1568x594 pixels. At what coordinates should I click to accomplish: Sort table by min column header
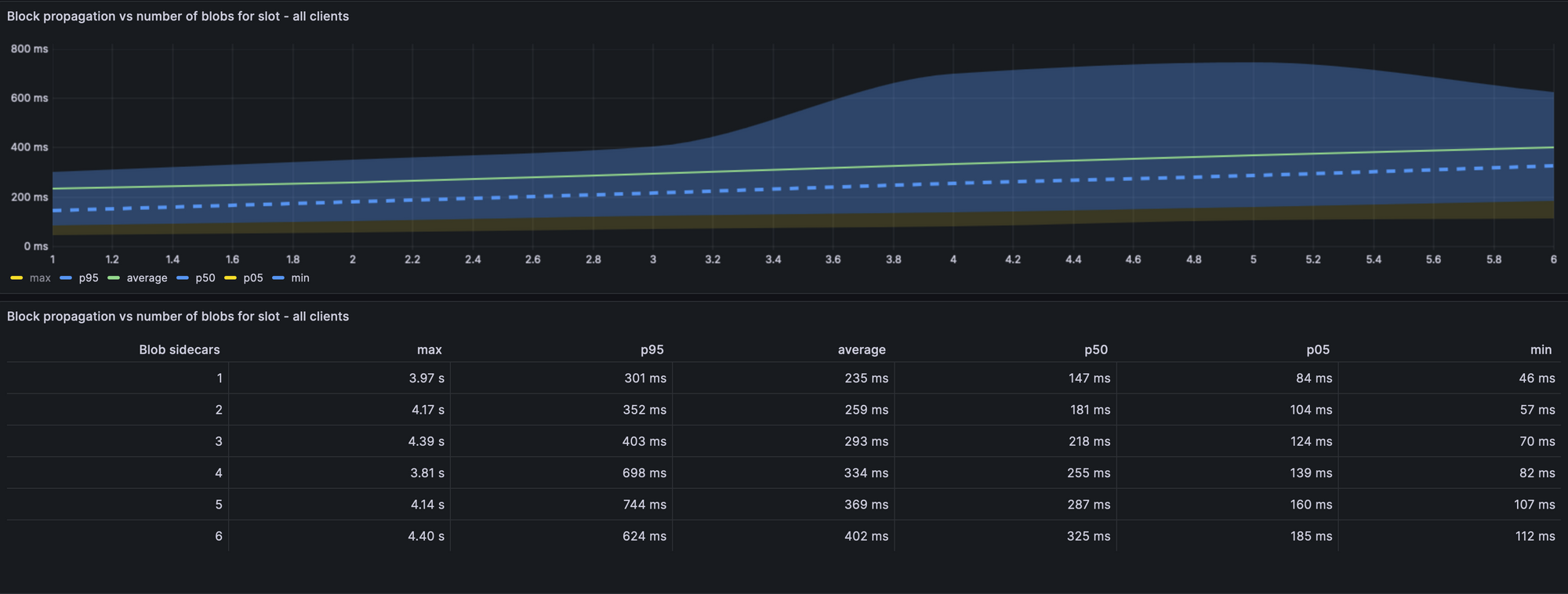1540,350
